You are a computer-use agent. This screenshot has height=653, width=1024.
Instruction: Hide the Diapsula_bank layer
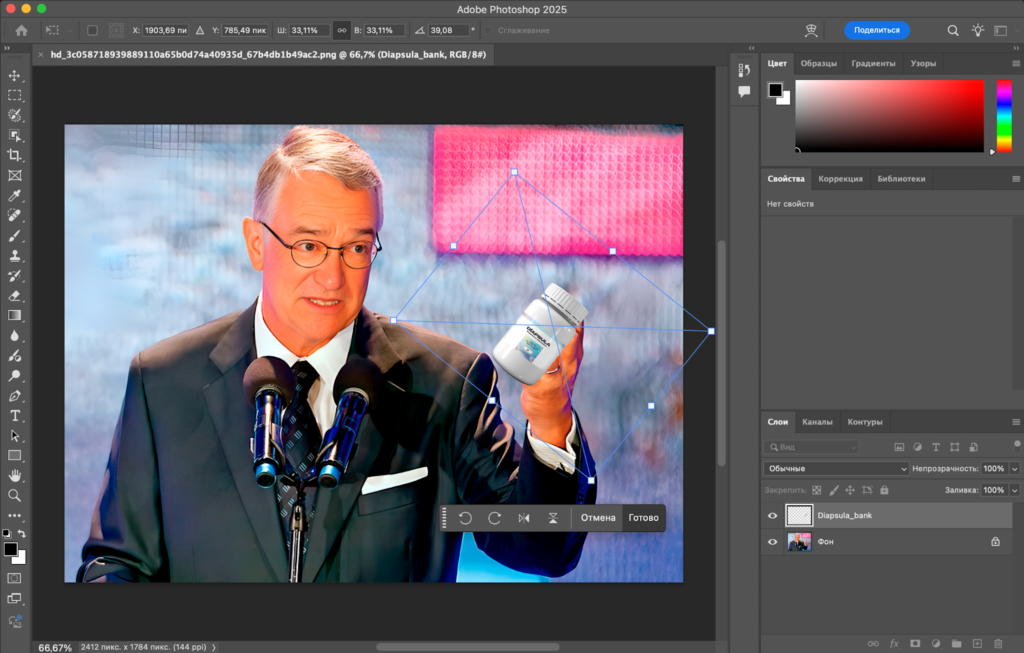[x=772, y=516]
